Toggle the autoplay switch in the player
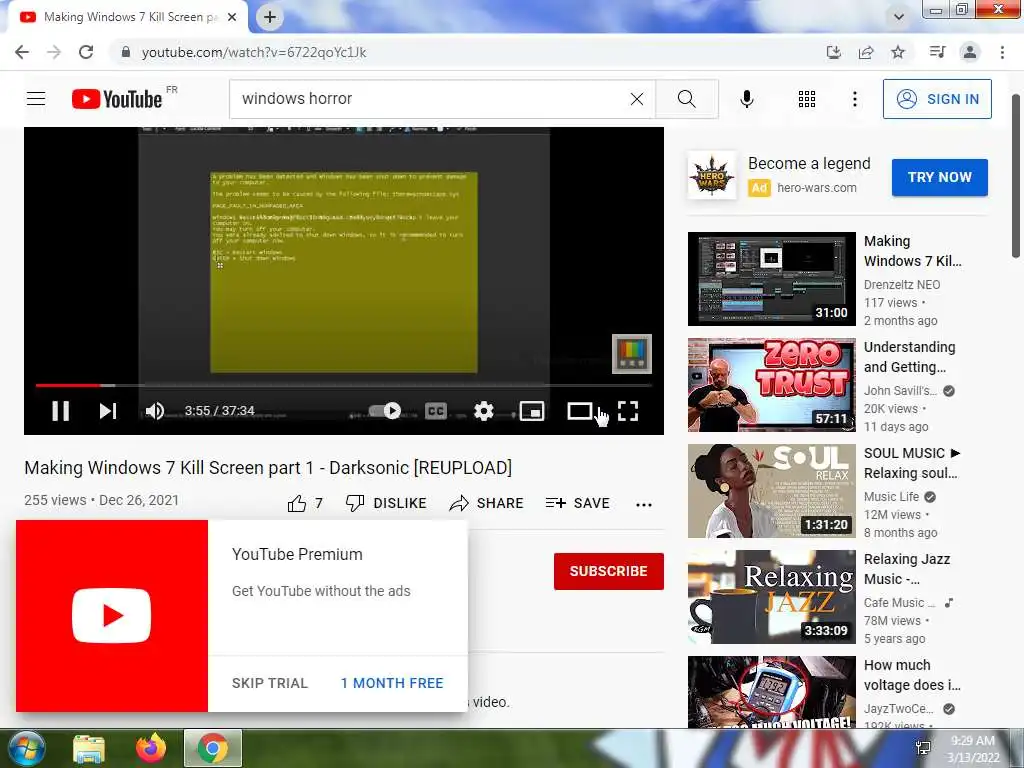Screen dimensions: 1024x768 coord(385,411)
